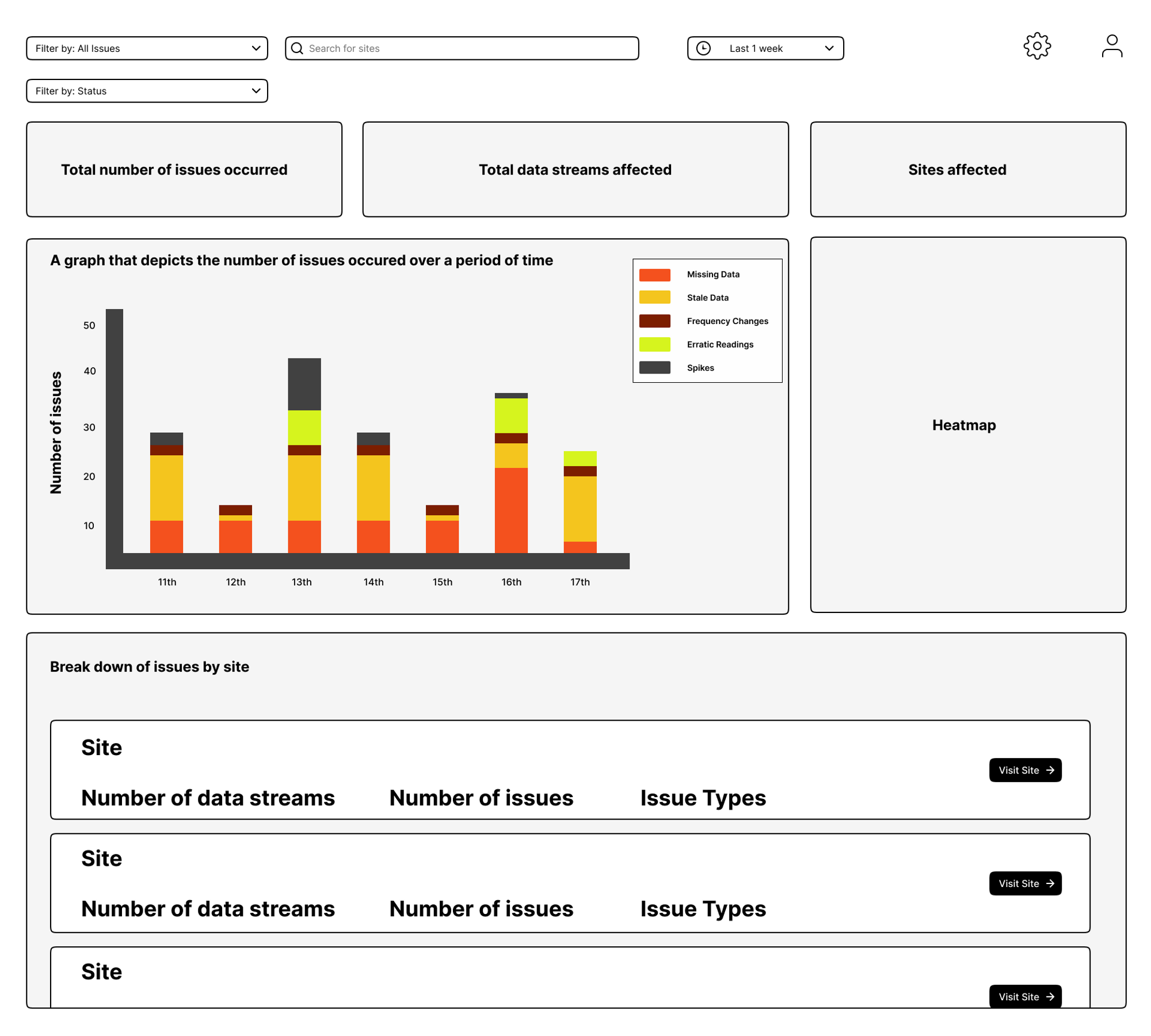The height and width of the screenshot is (1036, 1151).
Task: Open the settings gear icon
Action: click(1036, 46)
